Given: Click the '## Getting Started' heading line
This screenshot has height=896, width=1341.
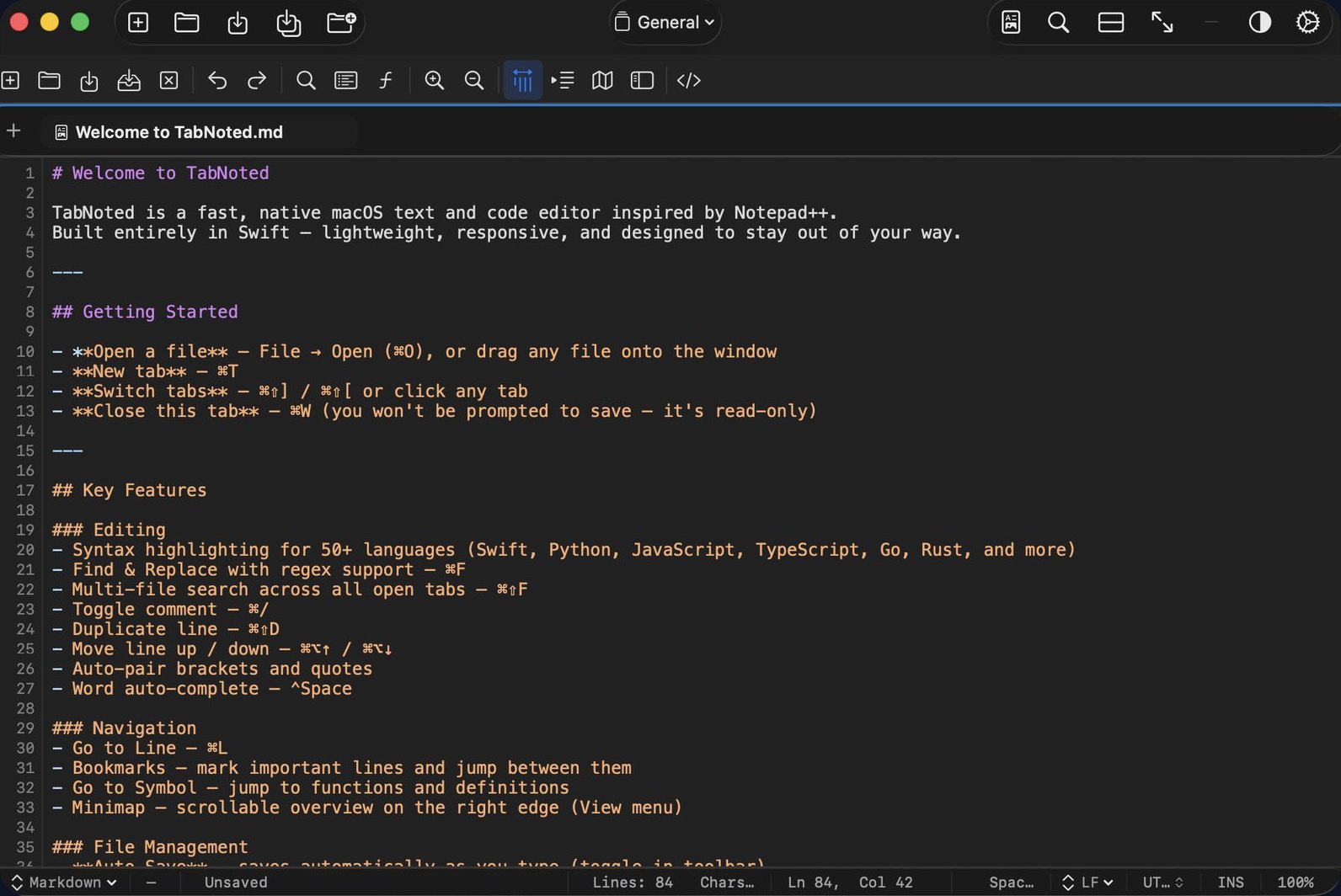Looking at the screenshot, I should (x=145, y=312).
